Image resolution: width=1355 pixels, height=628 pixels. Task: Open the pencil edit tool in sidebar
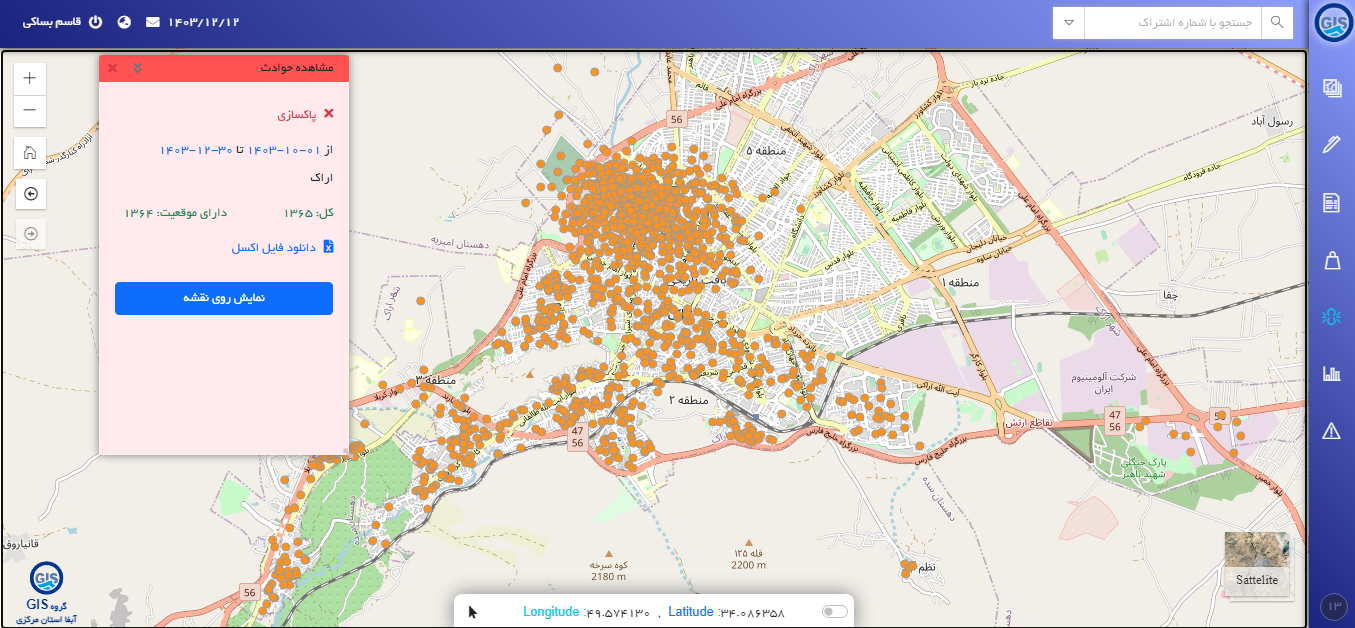click(1331, 145)
